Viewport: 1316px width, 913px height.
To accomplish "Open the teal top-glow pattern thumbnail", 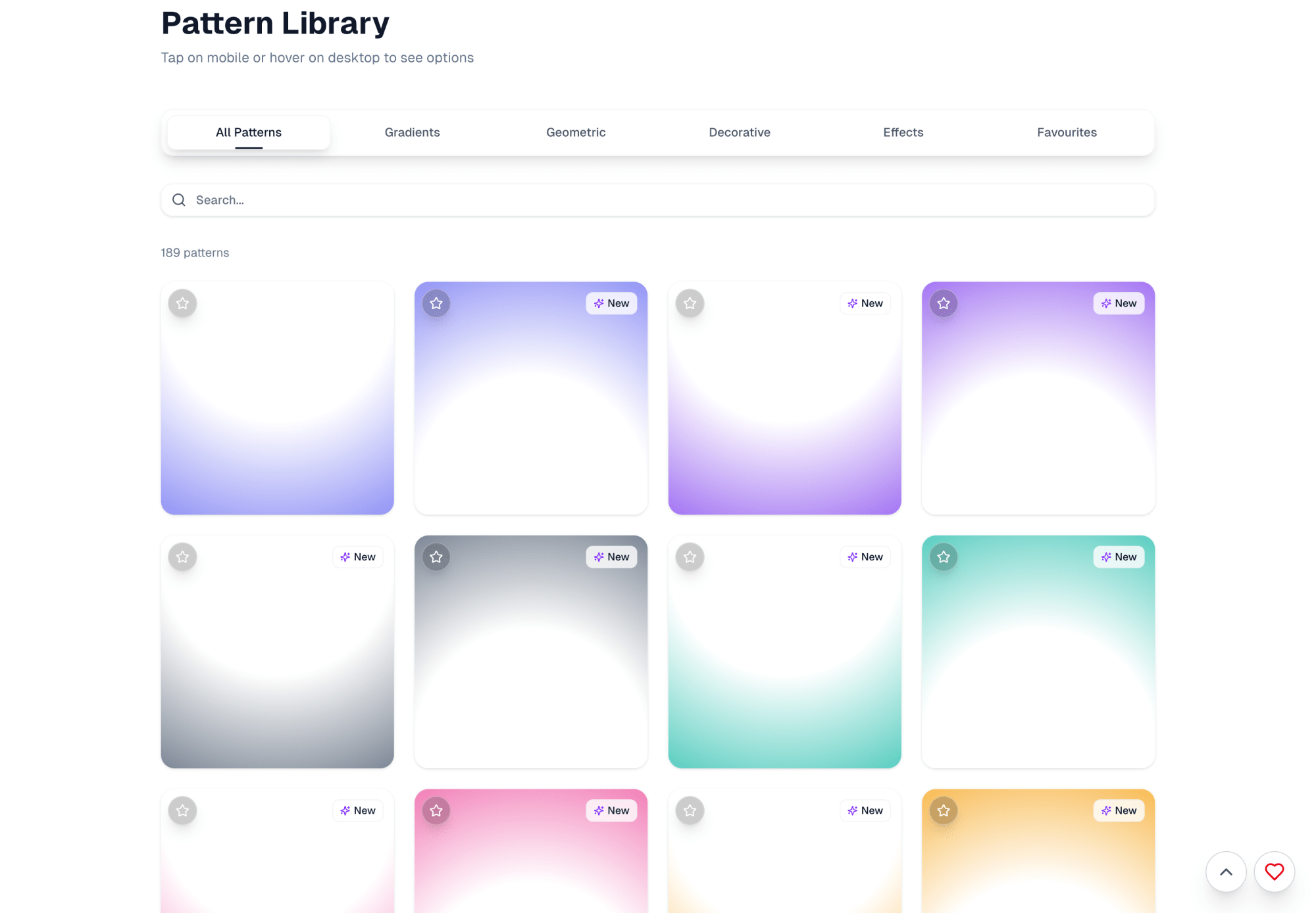I will (x=1038, y=652).
